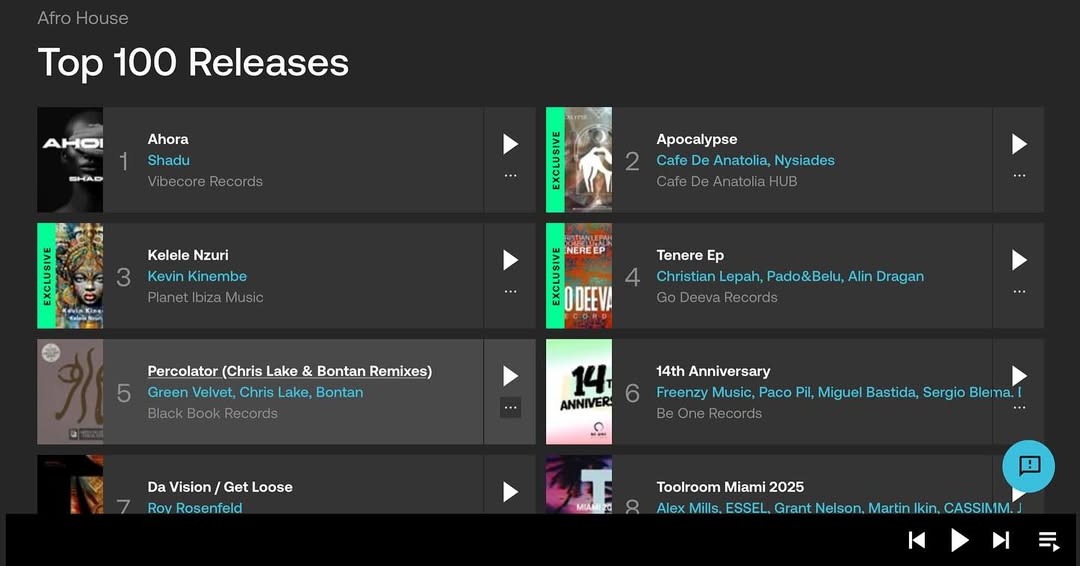Open Black Book Records label
The width and height of the screenshot is (1080, 566).
click(x=213, y=414)
